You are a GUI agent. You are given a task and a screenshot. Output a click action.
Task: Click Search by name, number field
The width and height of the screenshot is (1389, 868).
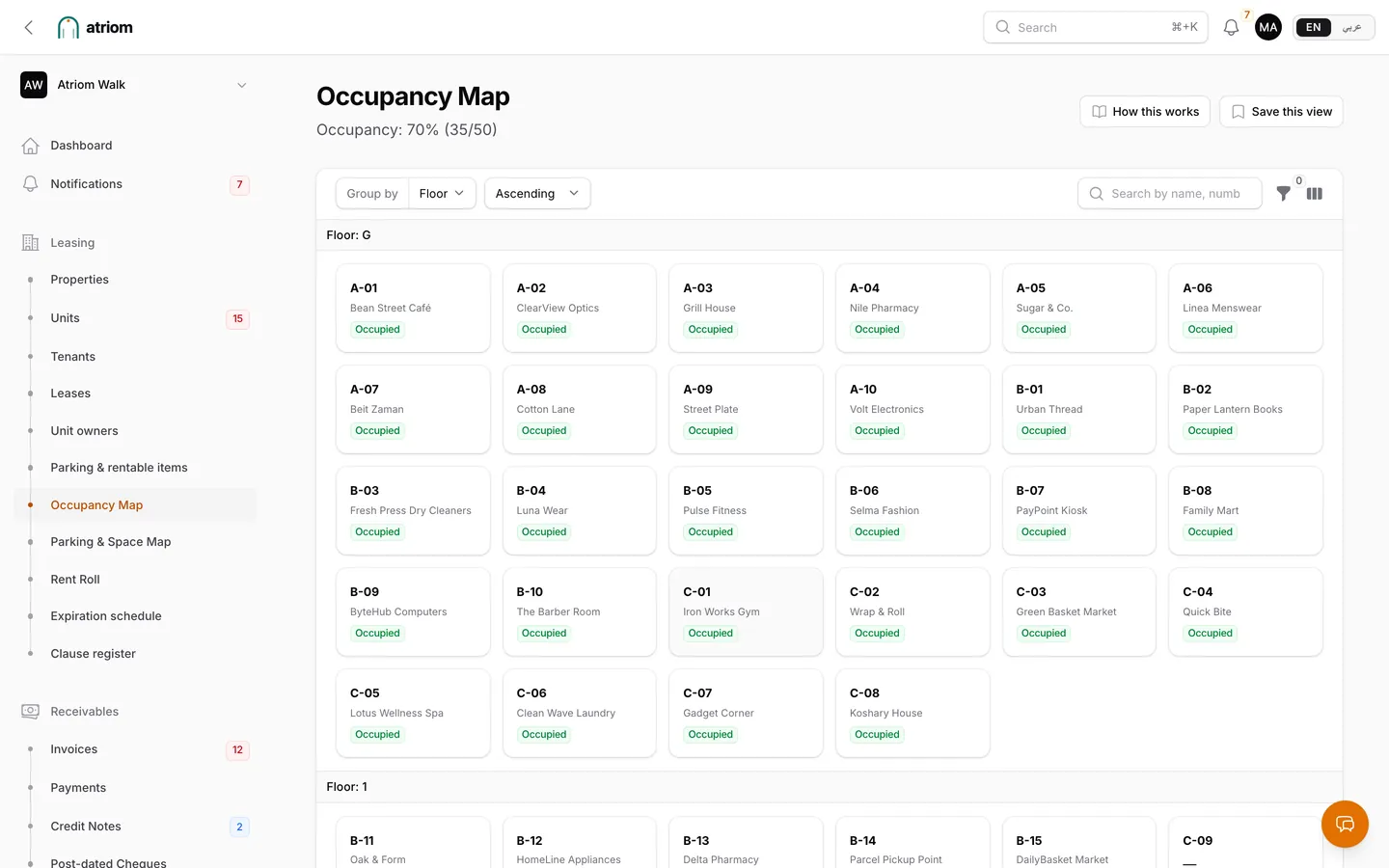click(1170, 193)
